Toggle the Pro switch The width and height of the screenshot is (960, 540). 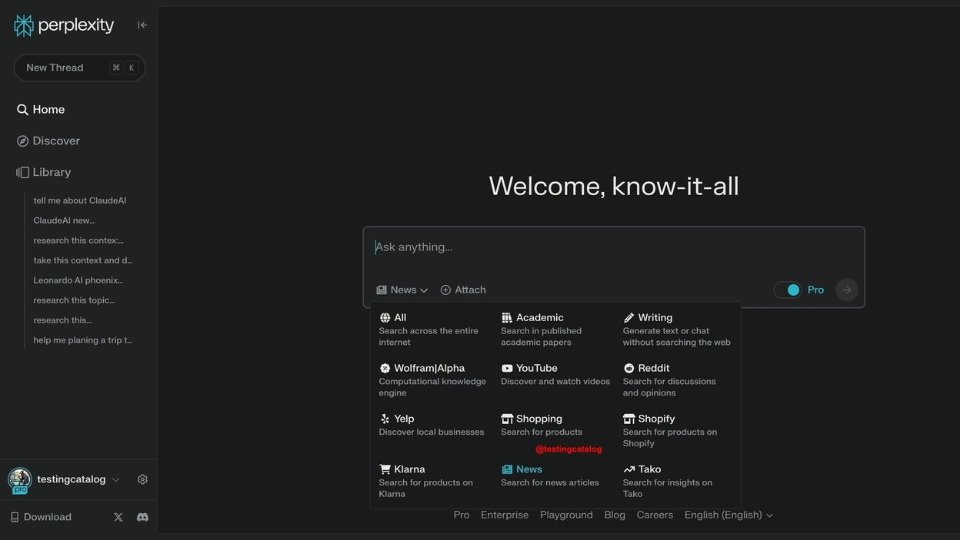(787, 290)
